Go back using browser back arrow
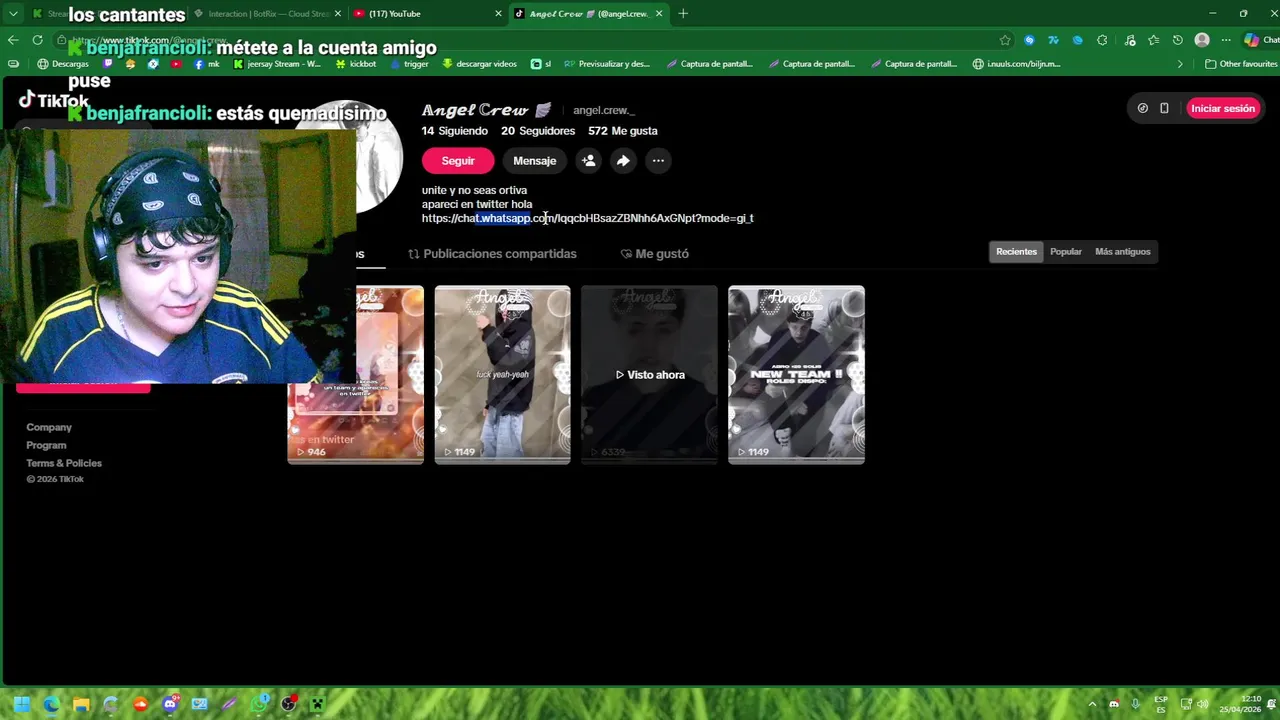This screenshot has height=720, width=1280. pos(13,40)
